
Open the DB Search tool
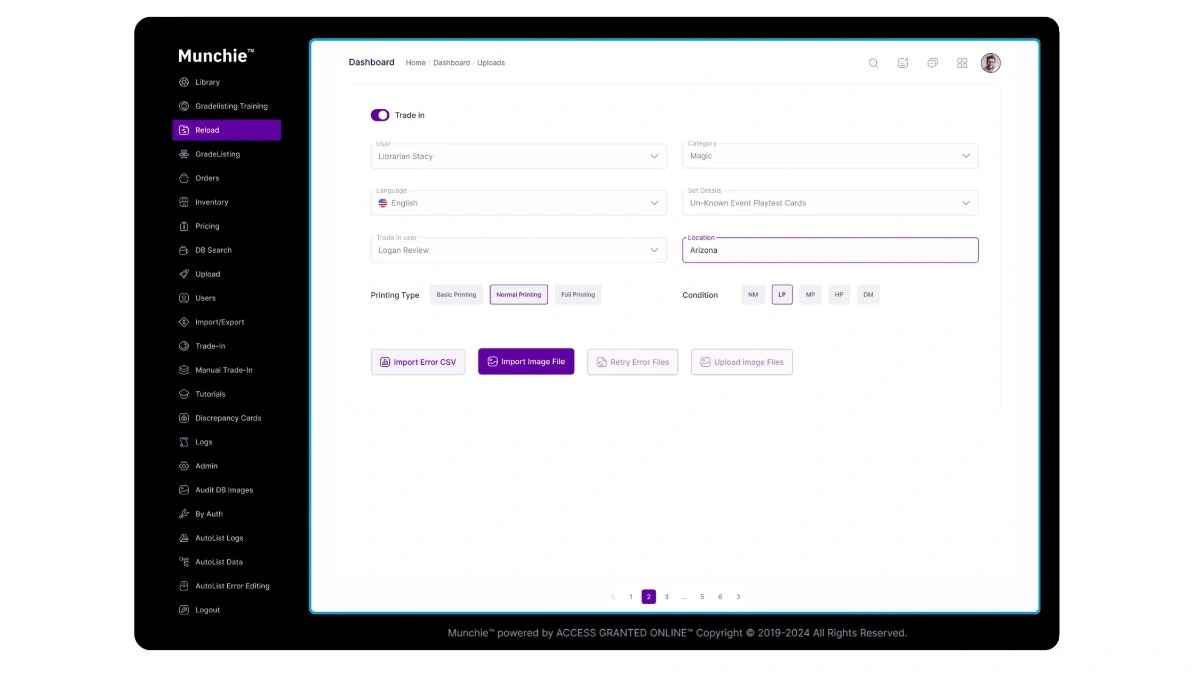212,250
